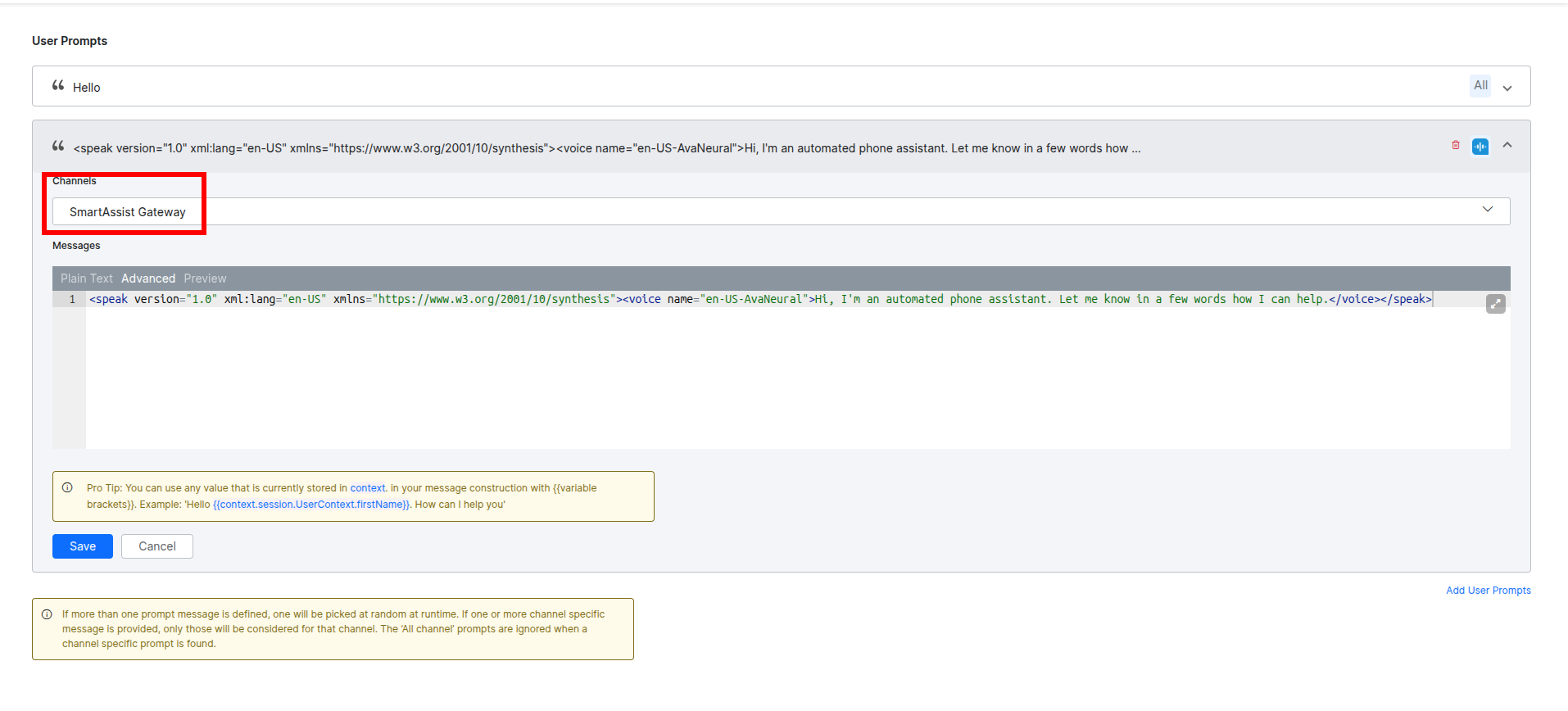
Task: Click the quote icon beside Hello
Action: point(58,86)
